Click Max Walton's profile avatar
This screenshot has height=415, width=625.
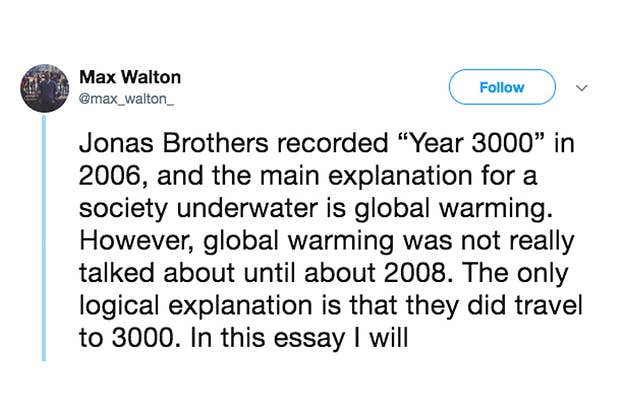click(45, 90)
